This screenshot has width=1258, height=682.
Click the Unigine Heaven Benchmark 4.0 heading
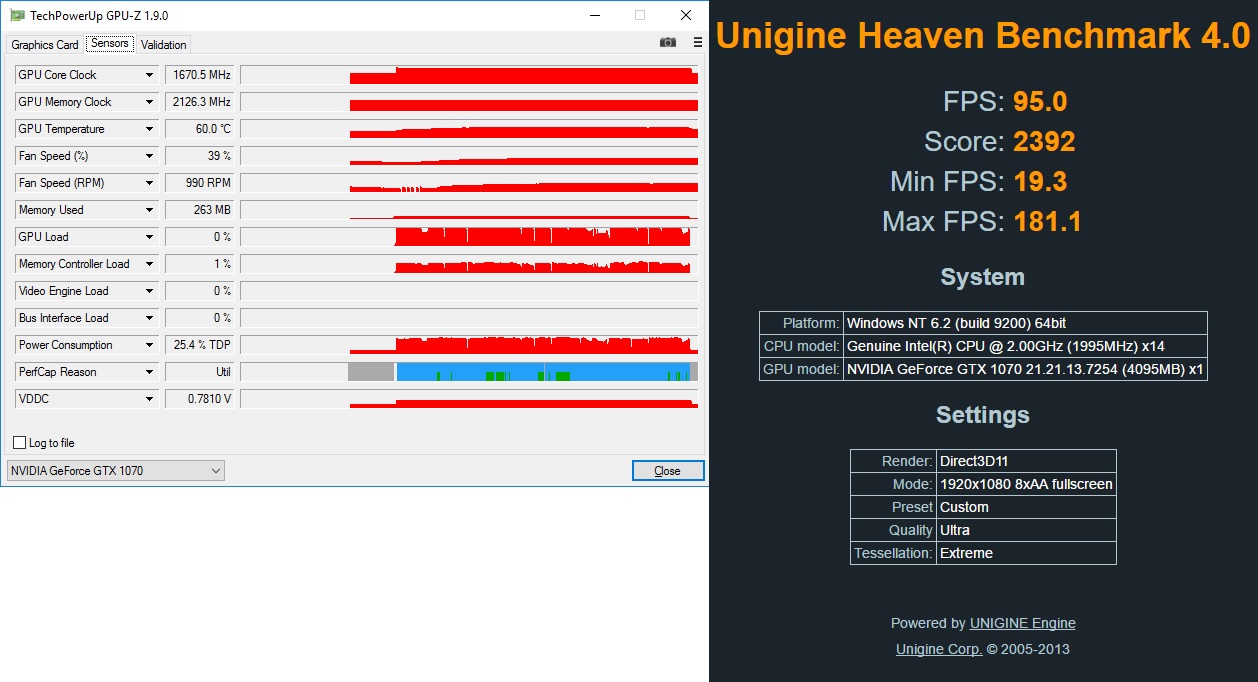pyautogui.click(x=983, y=35)
